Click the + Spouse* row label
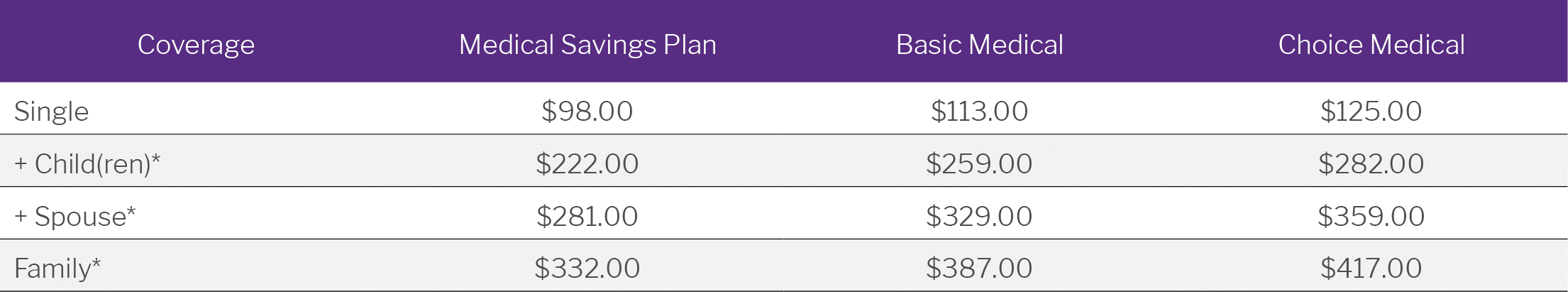This screenshot has width=1568, height=292. (x=74, y=217)
